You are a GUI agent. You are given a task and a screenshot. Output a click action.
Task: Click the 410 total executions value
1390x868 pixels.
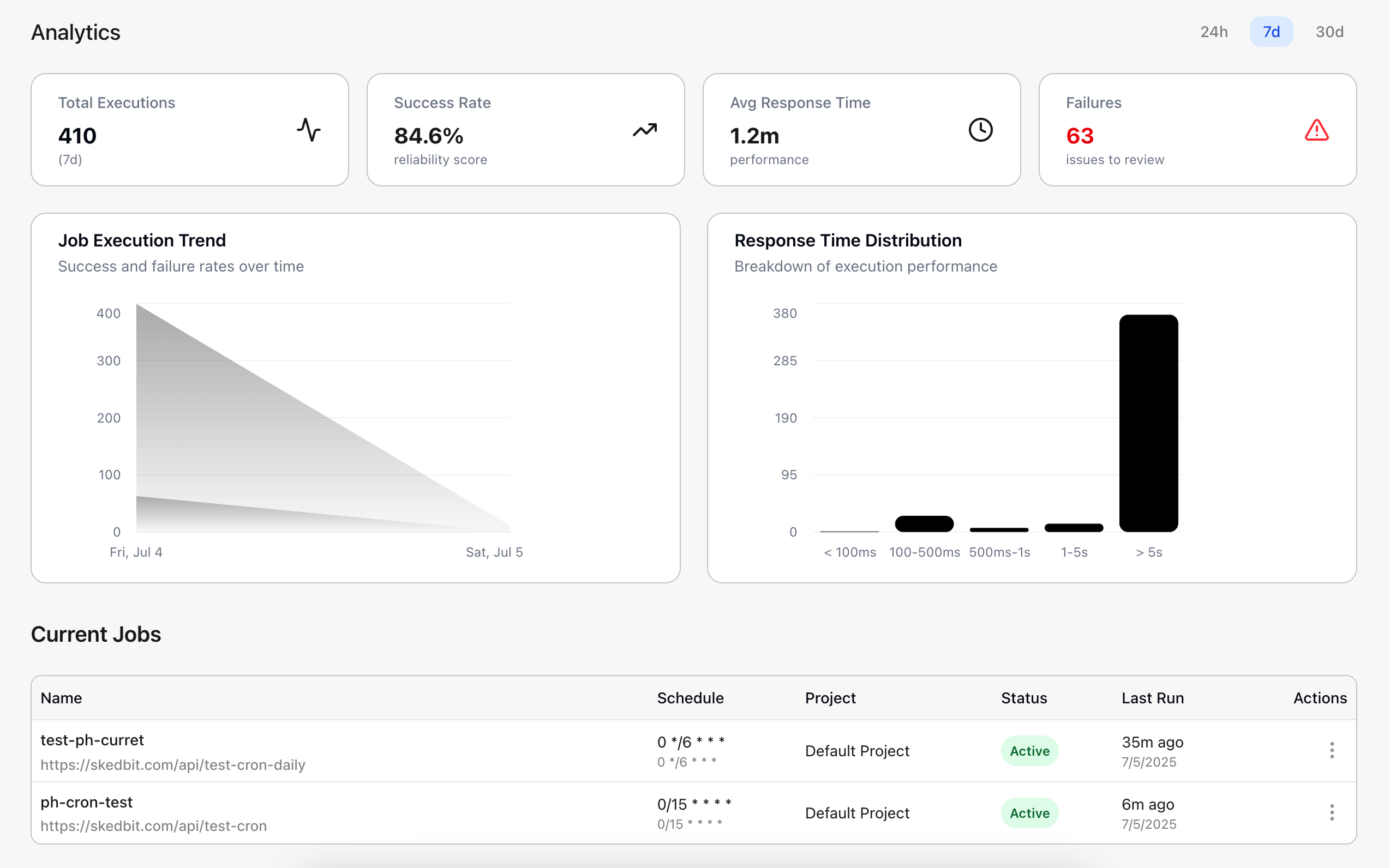[77, 136]
